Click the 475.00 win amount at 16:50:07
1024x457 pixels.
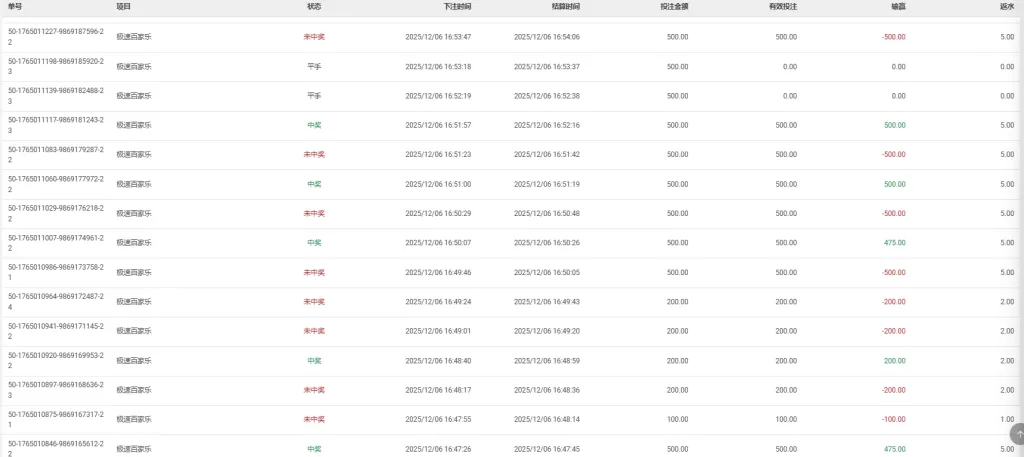tap(894, 243)
